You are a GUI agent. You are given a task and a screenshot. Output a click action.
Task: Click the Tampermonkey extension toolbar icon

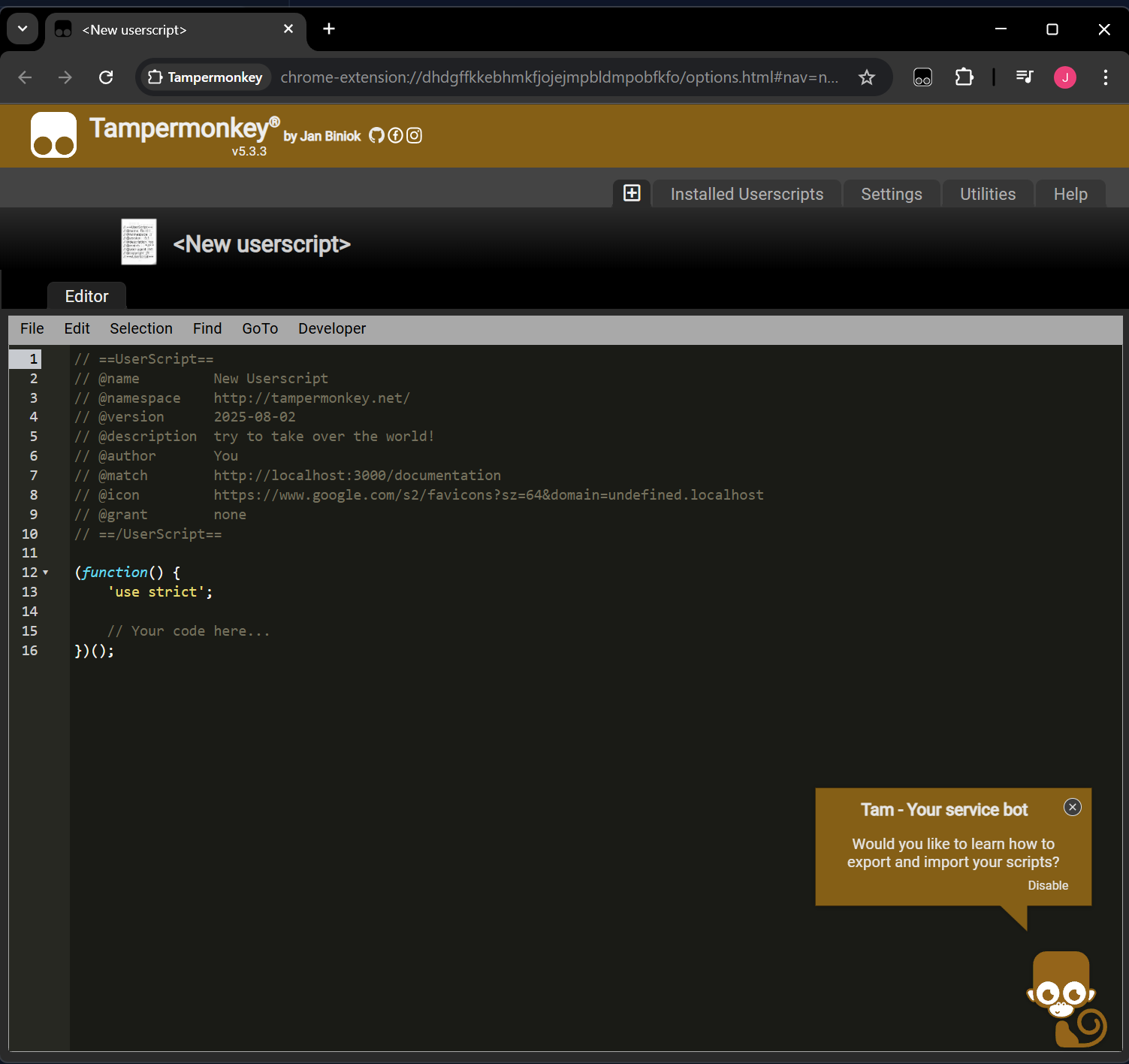click(x=922, y=77)
